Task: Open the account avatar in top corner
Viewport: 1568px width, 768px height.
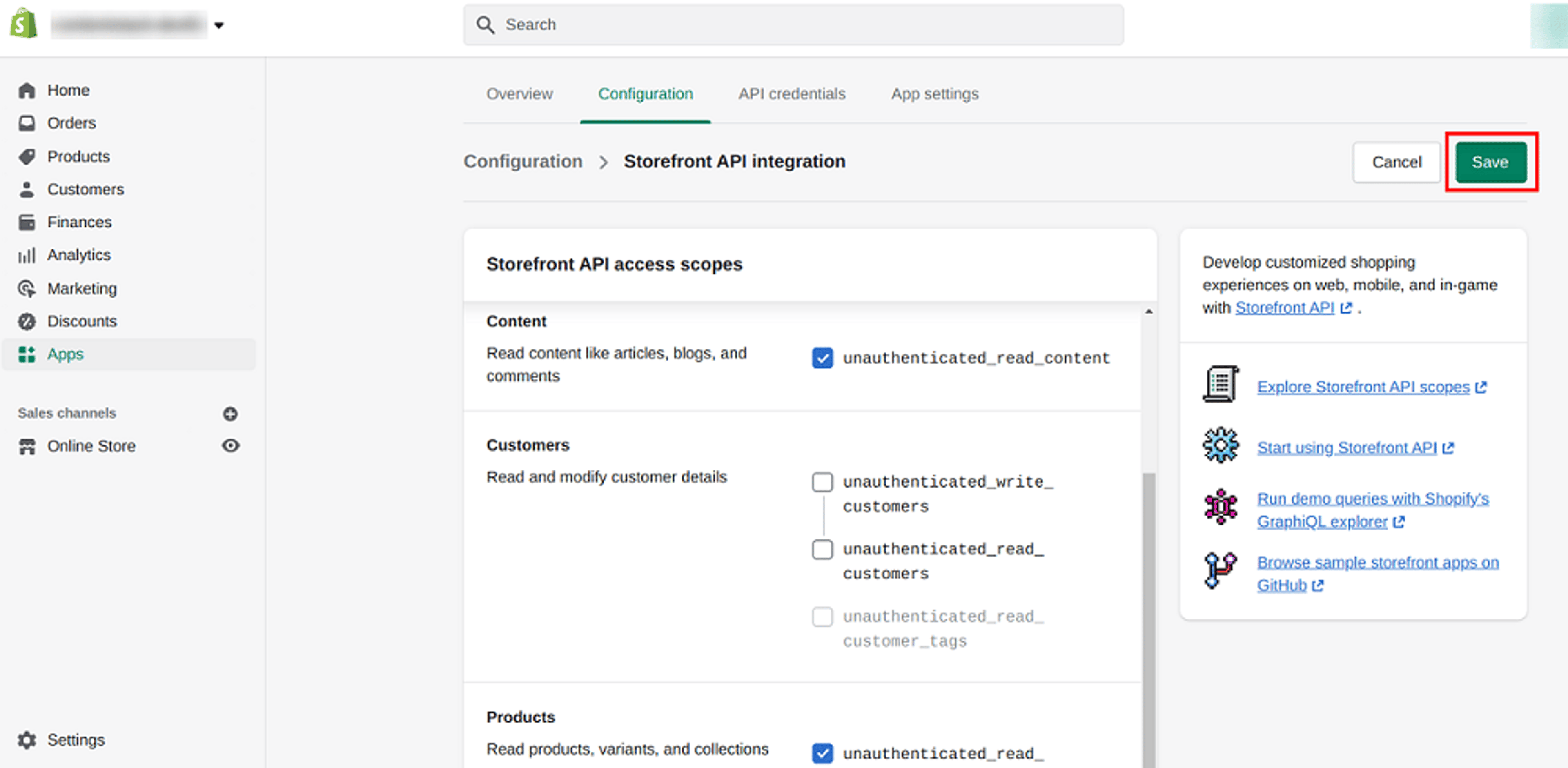Action: (1549, 26)
